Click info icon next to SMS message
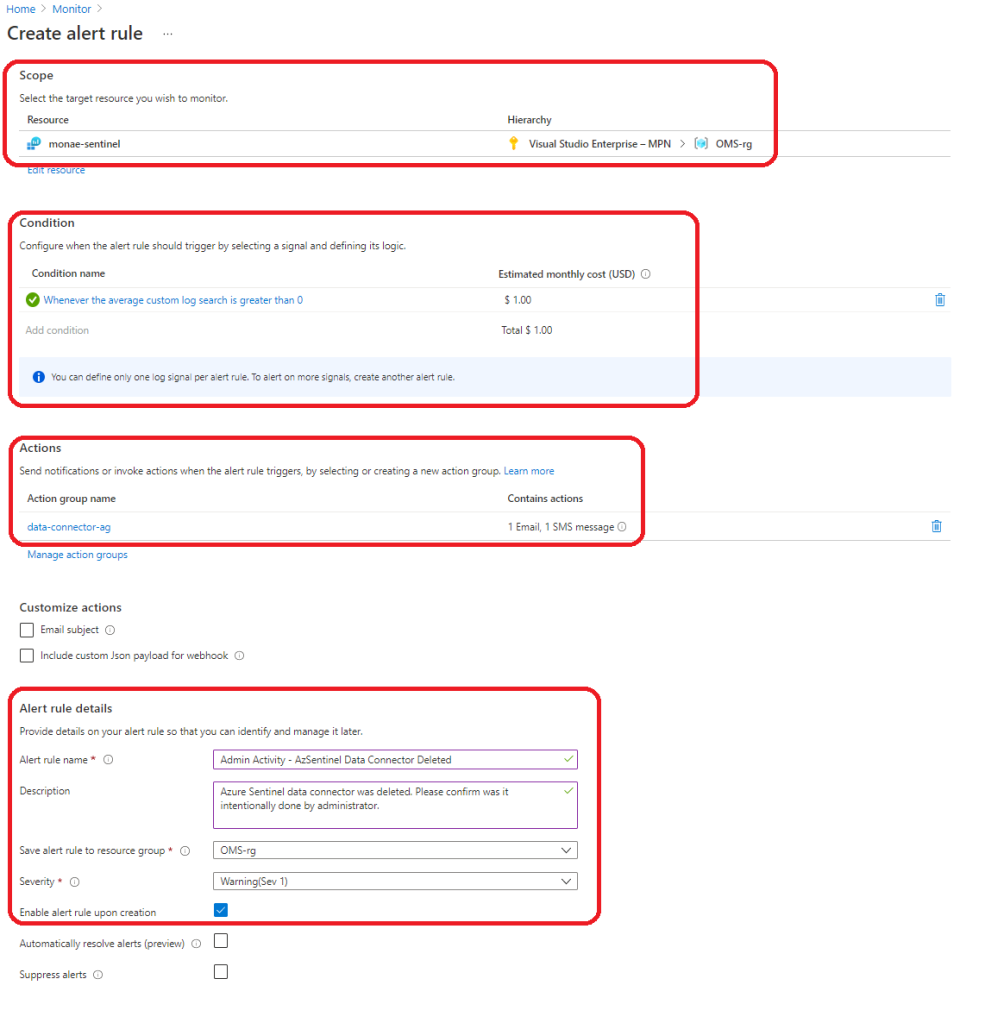The image size is (985, 1023). pyautogui.click(x=622, y=527)
